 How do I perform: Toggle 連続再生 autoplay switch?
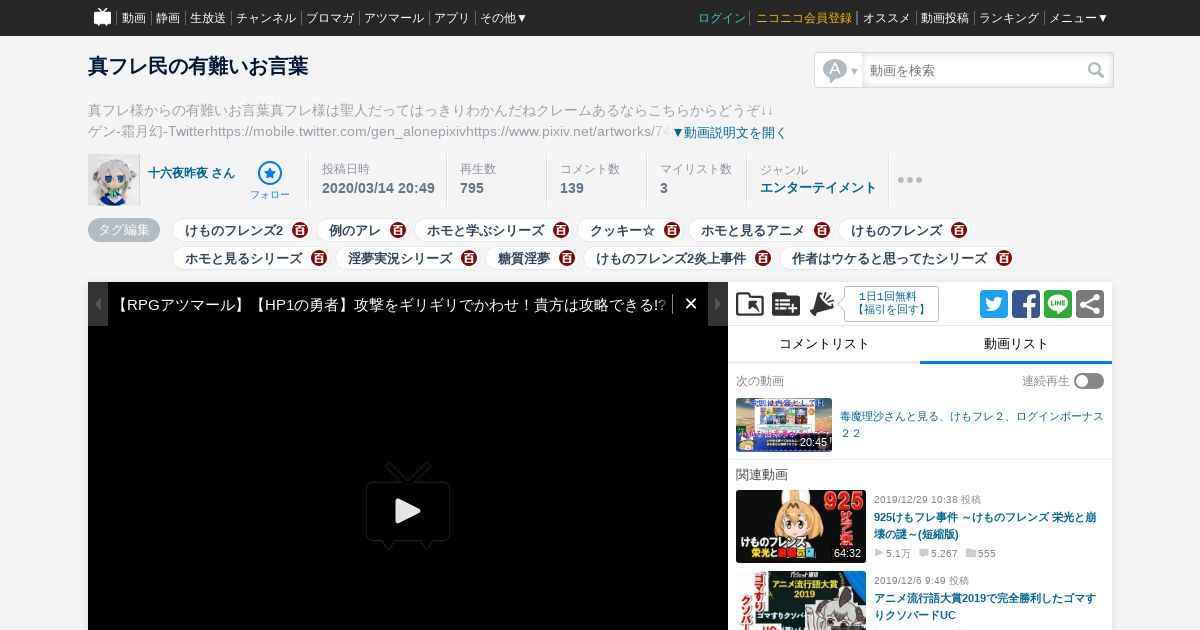[1089, 381]
